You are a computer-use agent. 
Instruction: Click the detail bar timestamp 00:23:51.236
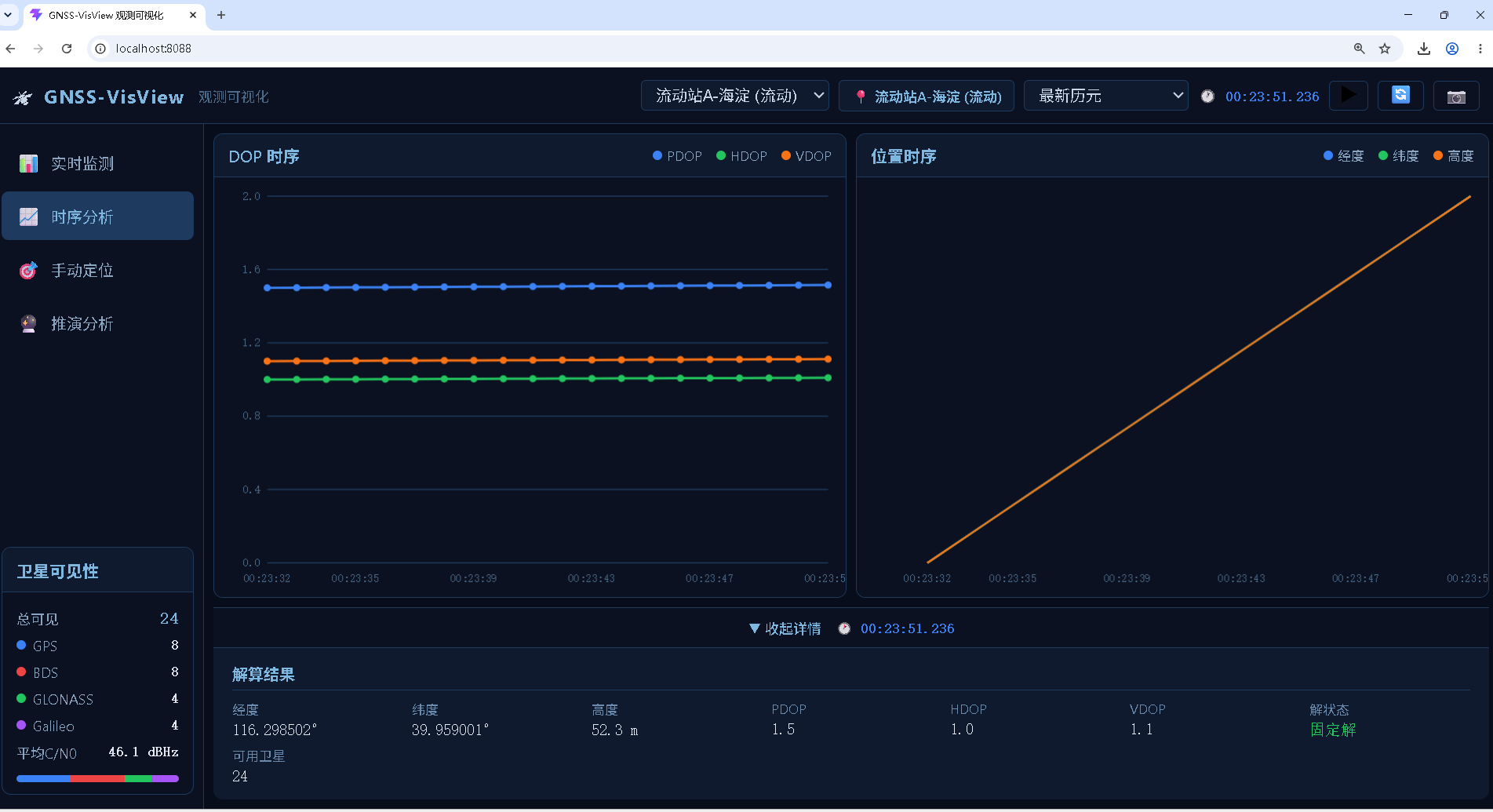pyautogui.click(x=907, y=628)
